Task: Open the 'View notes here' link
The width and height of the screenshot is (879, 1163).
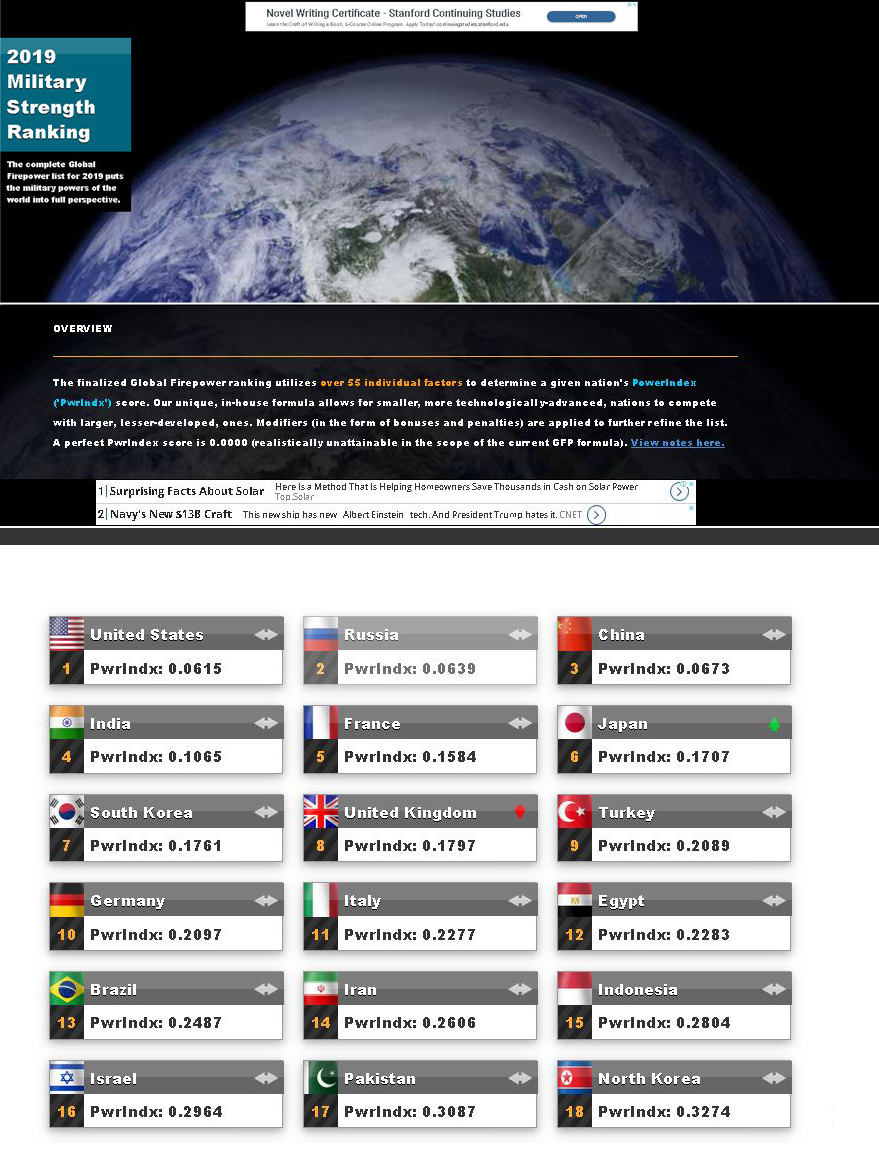Action: pyautogui.click(x=677, y=443)
